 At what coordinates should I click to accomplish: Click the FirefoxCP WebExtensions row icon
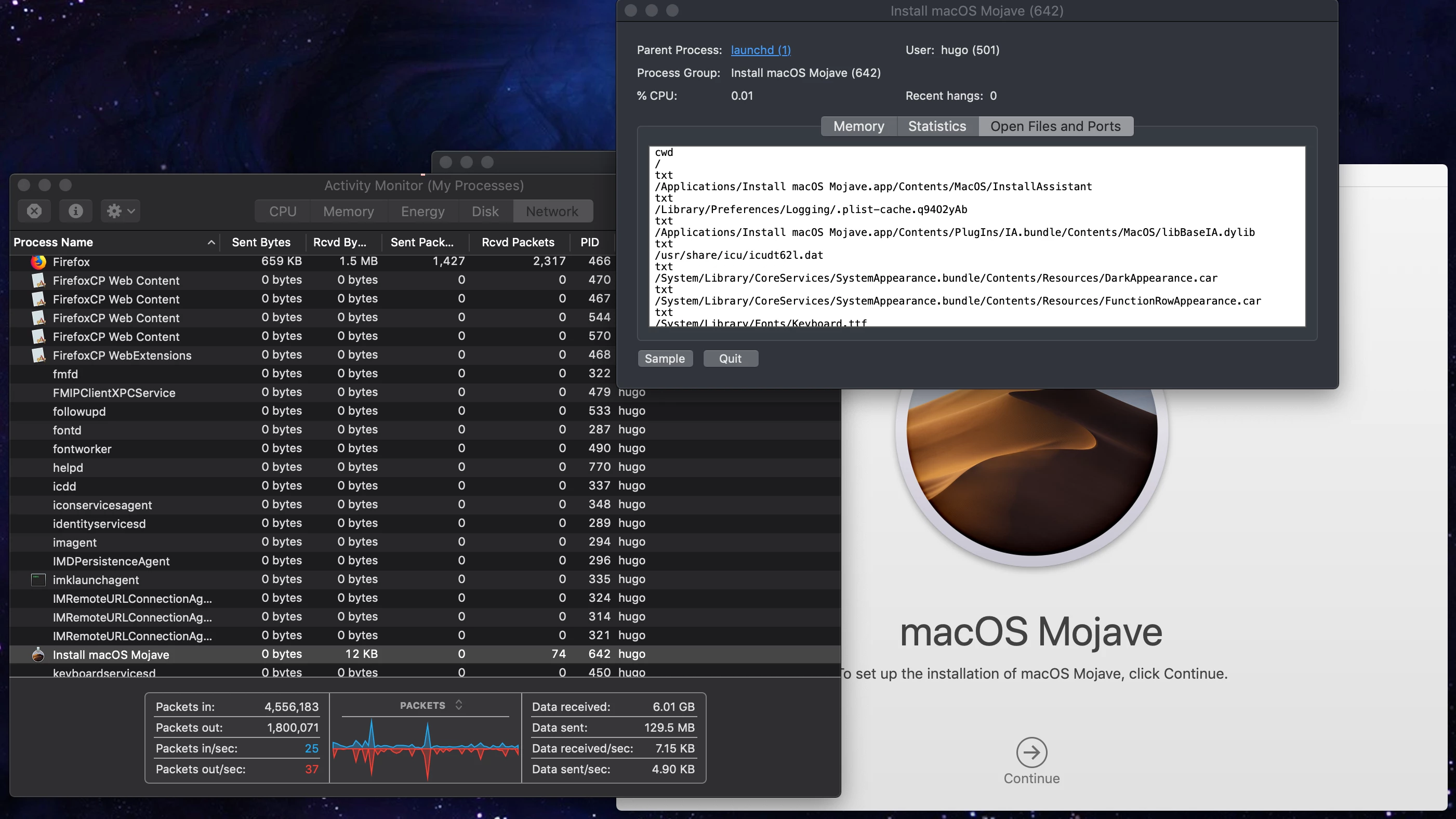coord(38,355)
